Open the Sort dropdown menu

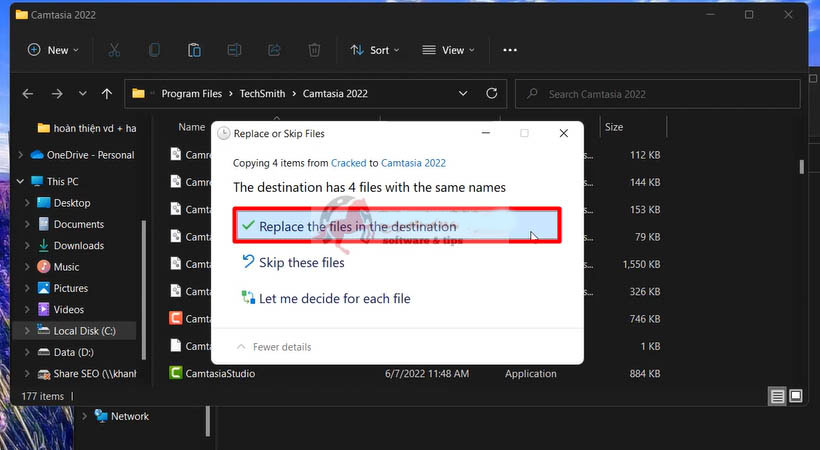pos(375,50)
